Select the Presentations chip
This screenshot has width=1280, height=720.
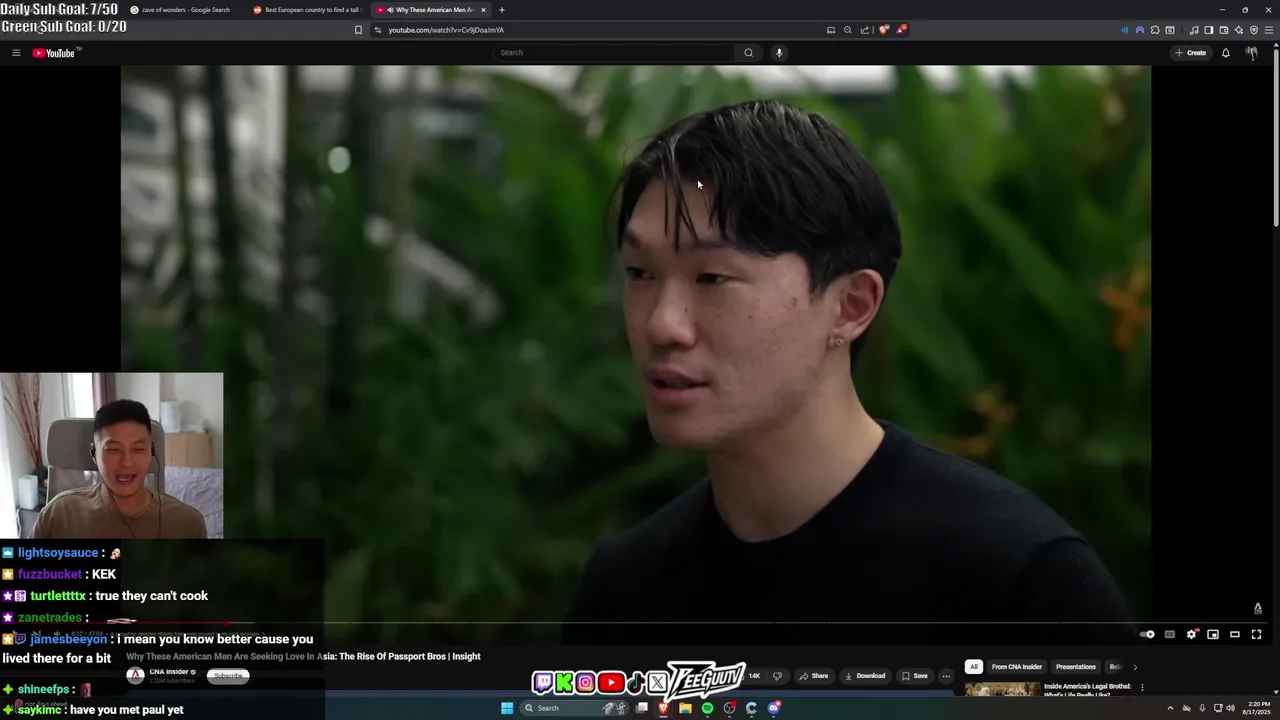1076,667
